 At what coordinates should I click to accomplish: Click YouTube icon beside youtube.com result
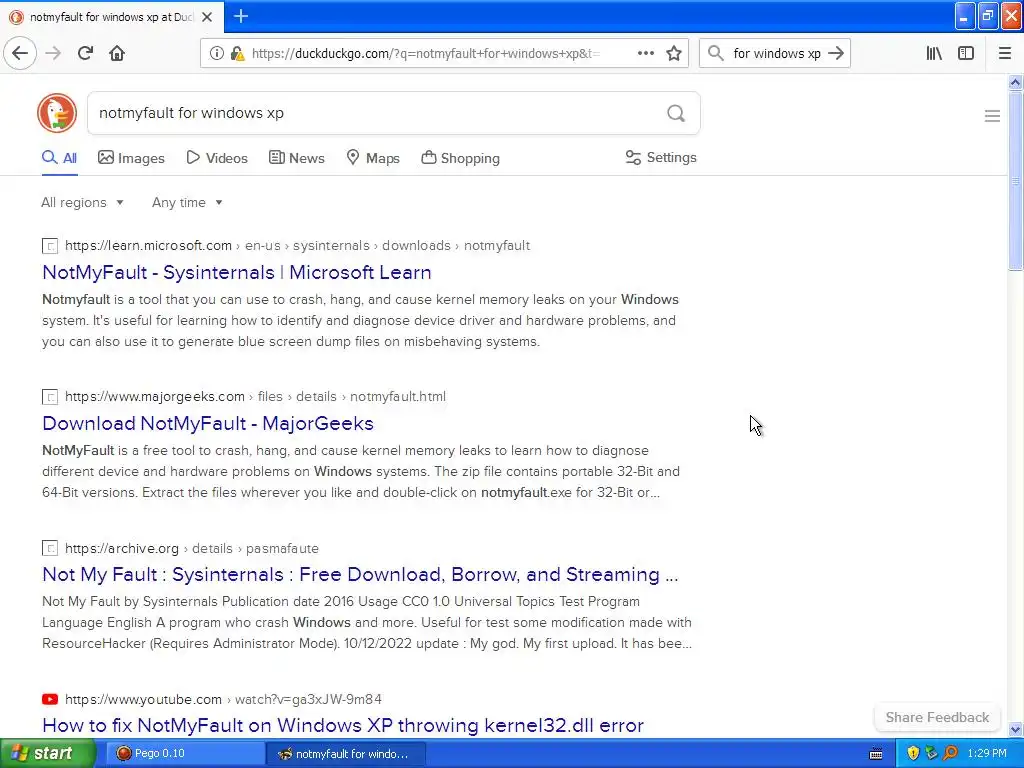[x=50, y=699]
